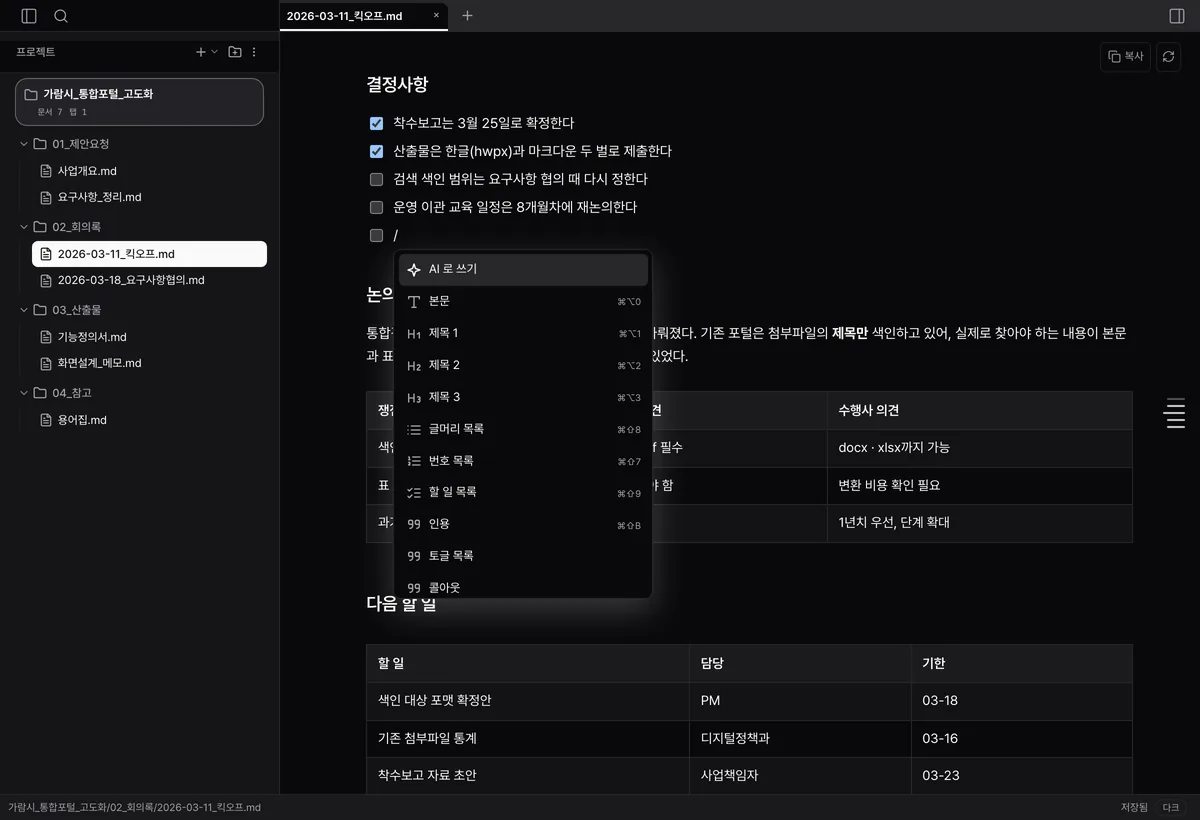Create a new folder via folder-plus icon
This screenshot has width=1200, height=820.
click(235, 52)
